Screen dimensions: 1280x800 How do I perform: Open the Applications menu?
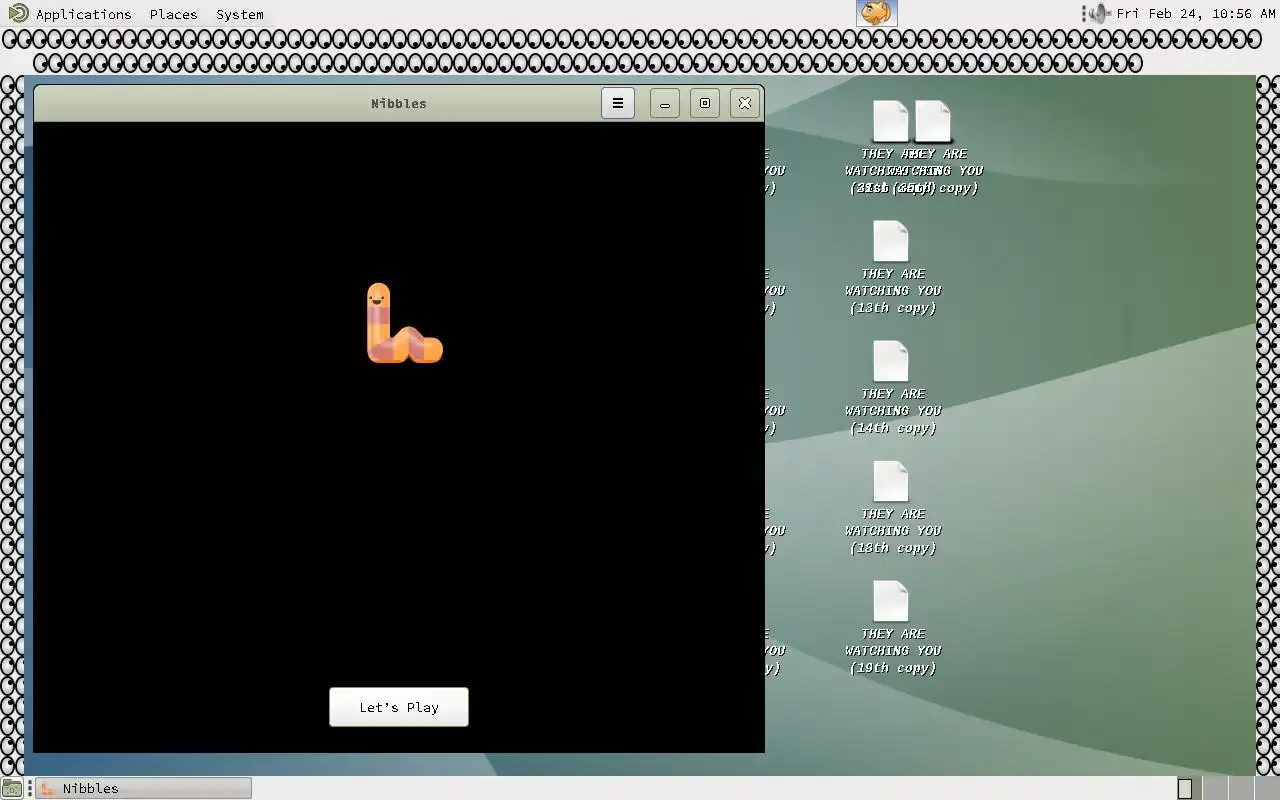(x=84, y=14)
